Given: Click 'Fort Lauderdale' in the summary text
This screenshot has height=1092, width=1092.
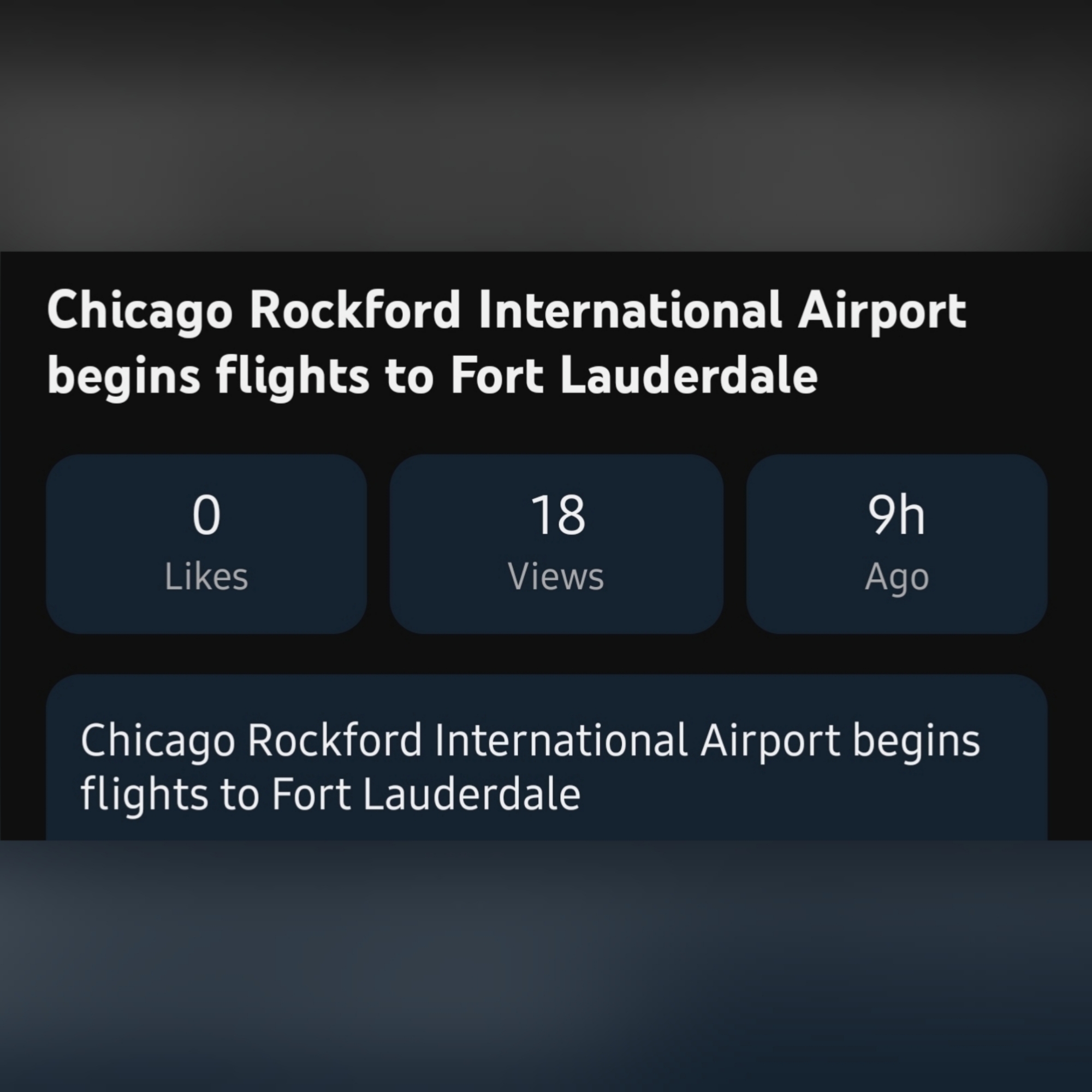Looking at the screenshot, I should (426, 794).
